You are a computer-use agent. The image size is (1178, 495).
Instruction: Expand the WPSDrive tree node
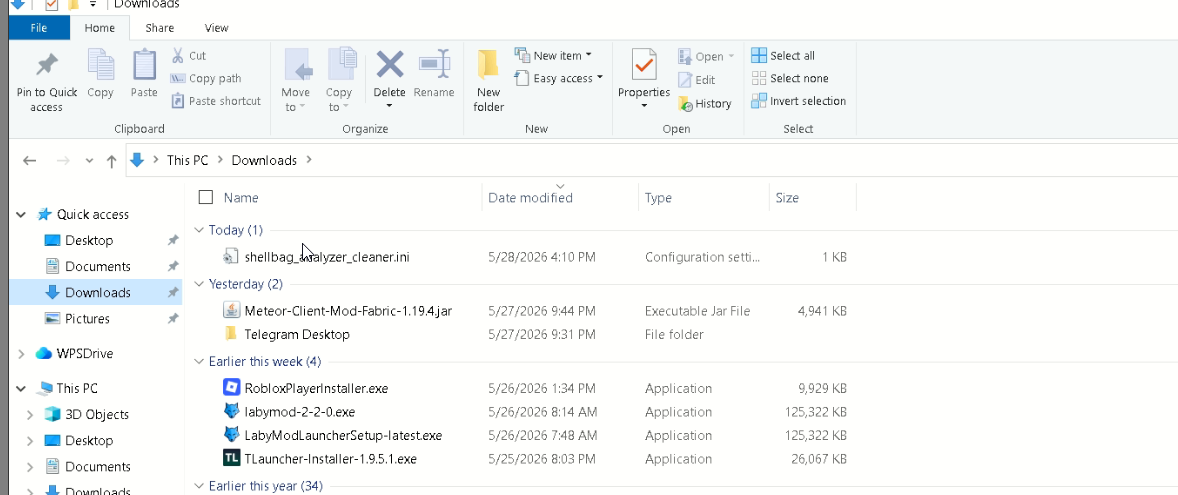tap(22, 354)
